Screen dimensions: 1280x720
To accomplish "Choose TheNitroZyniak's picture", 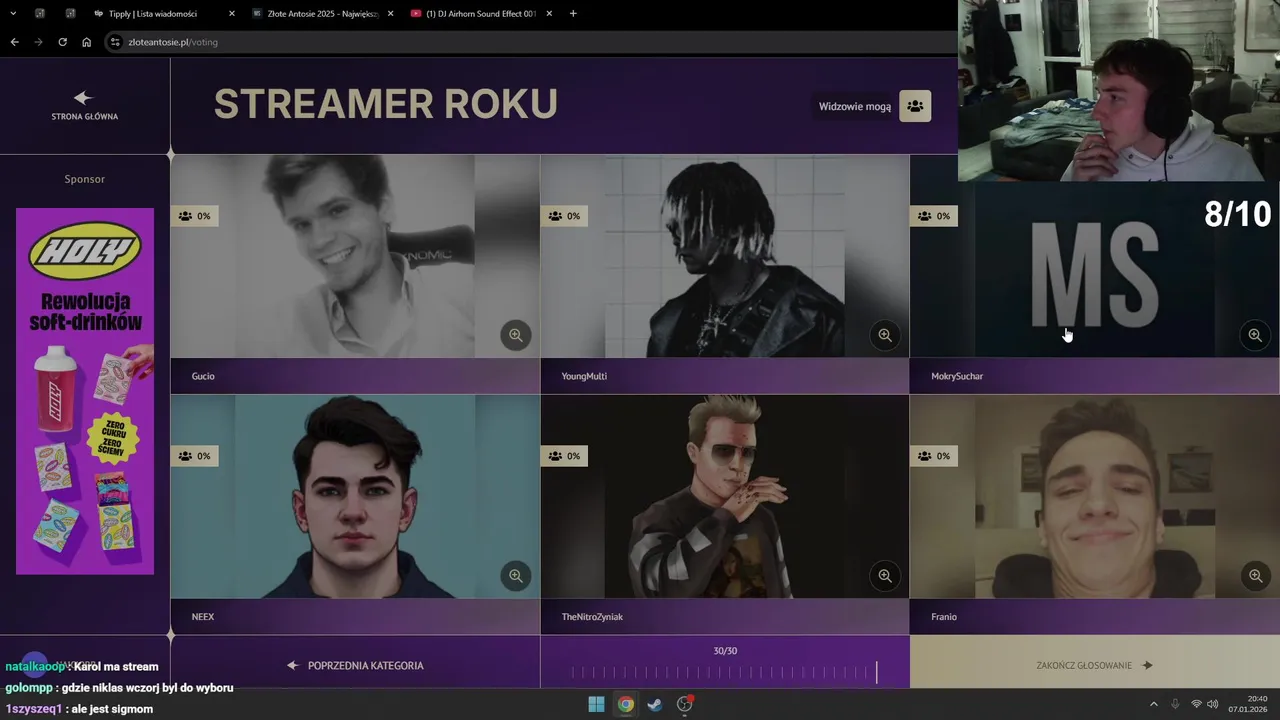I will click(x=725, y=496).
